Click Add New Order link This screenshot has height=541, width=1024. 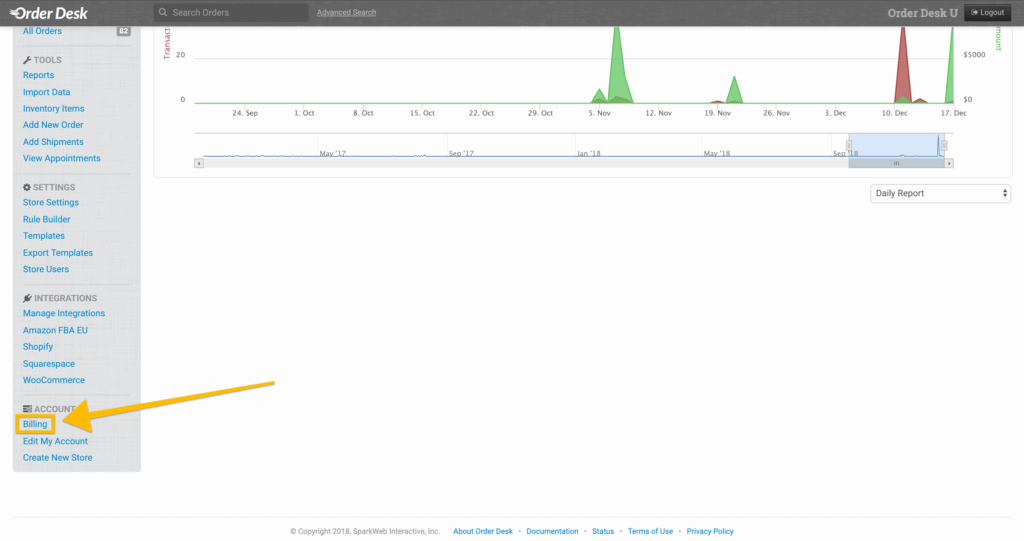53,125
